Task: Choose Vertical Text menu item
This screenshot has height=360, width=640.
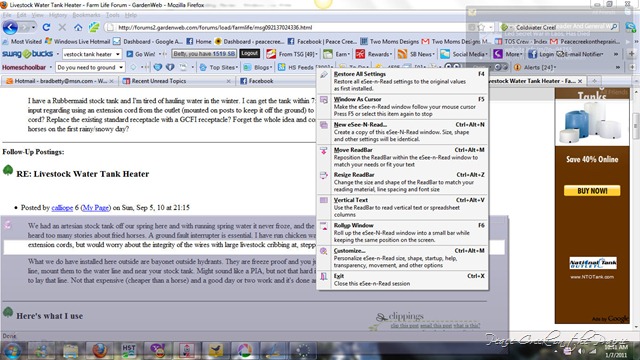Action: pos(402,207)
